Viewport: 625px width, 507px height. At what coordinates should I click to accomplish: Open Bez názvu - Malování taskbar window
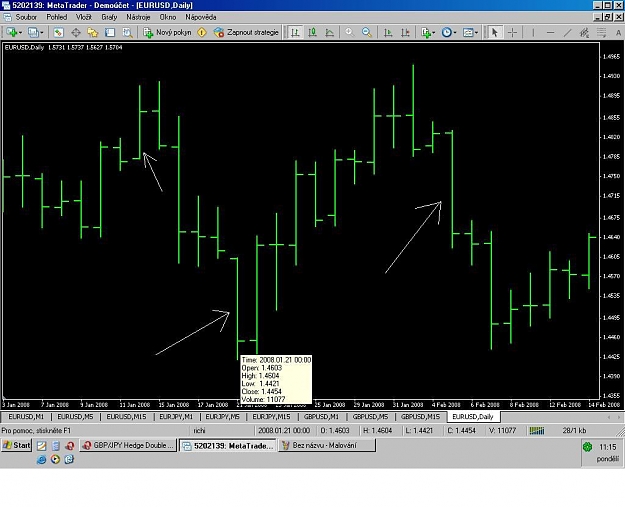click(x=327, y=445)
